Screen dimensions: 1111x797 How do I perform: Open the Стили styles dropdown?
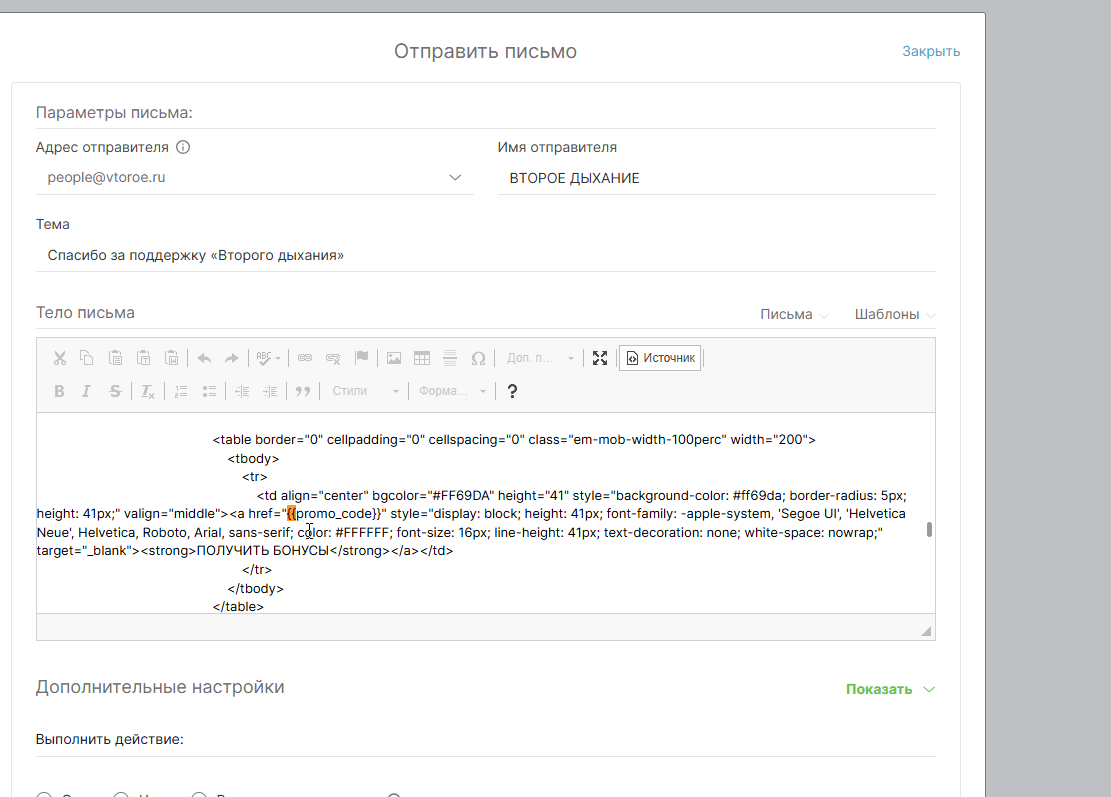(366, 391)
